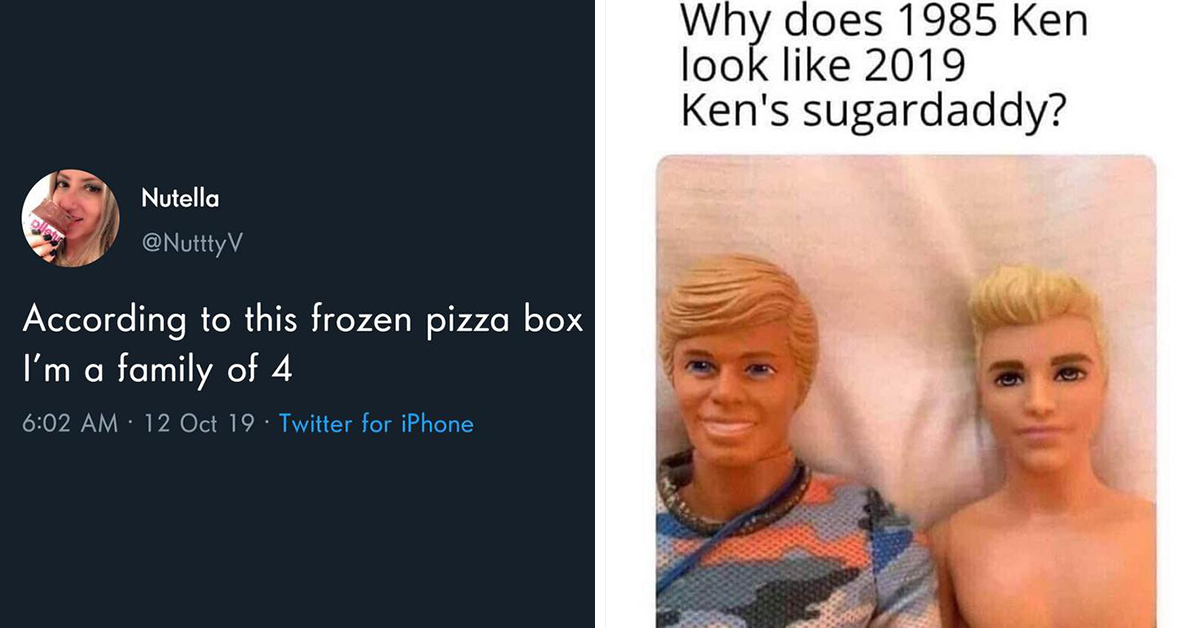Select the "I'm a family of 4" line
The image size is (1200, 628).
pyautogui.click(x=157, y=370)
